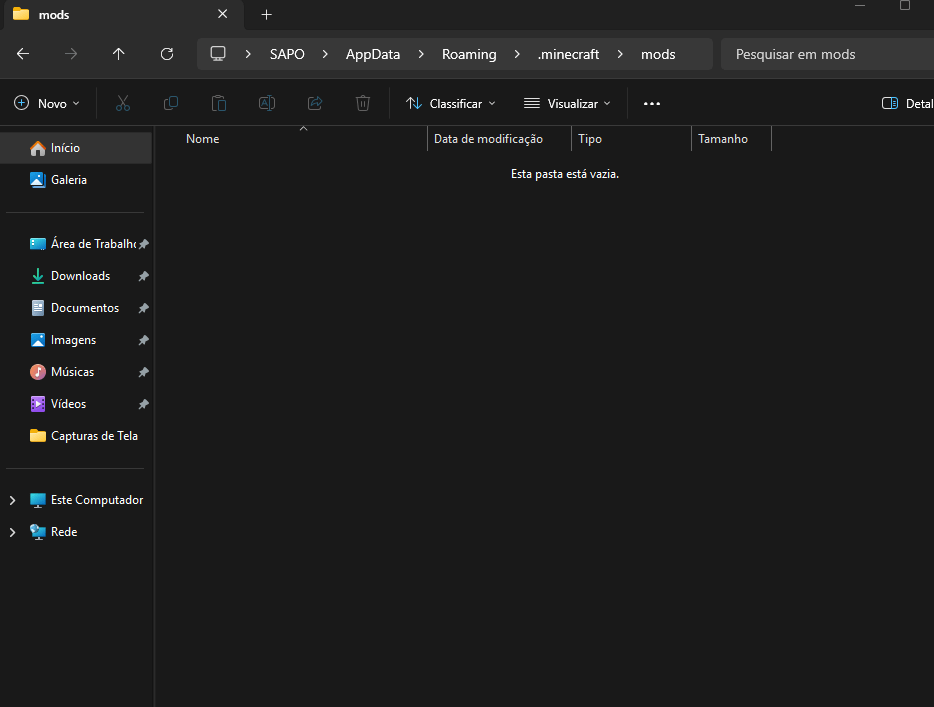Open the three-dots more options menu
This screenshot has width=934, height=707.
point(652,104)
